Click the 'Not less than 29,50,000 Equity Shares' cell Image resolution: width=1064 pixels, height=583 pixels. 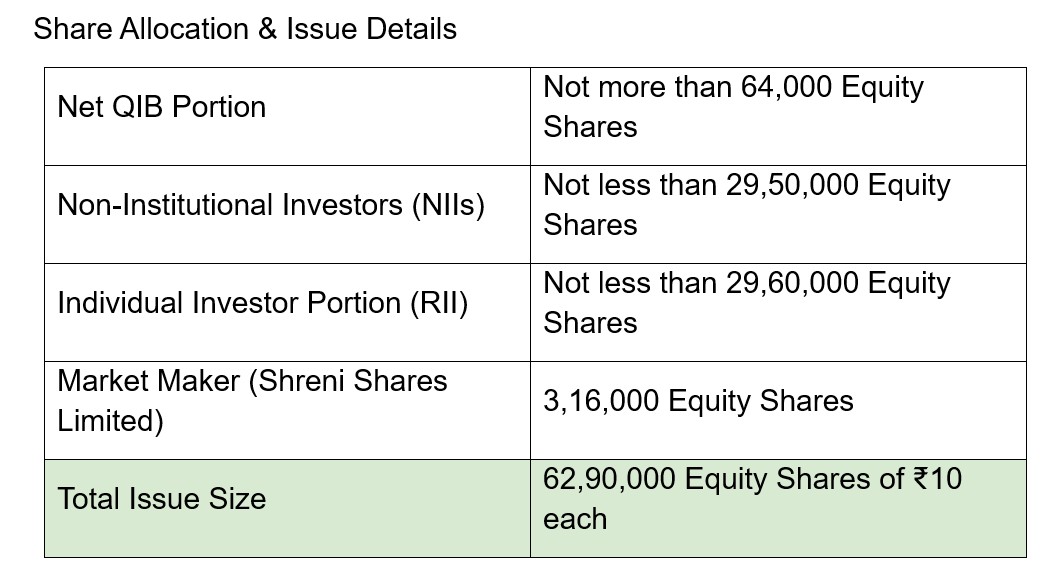click(778, 214)
